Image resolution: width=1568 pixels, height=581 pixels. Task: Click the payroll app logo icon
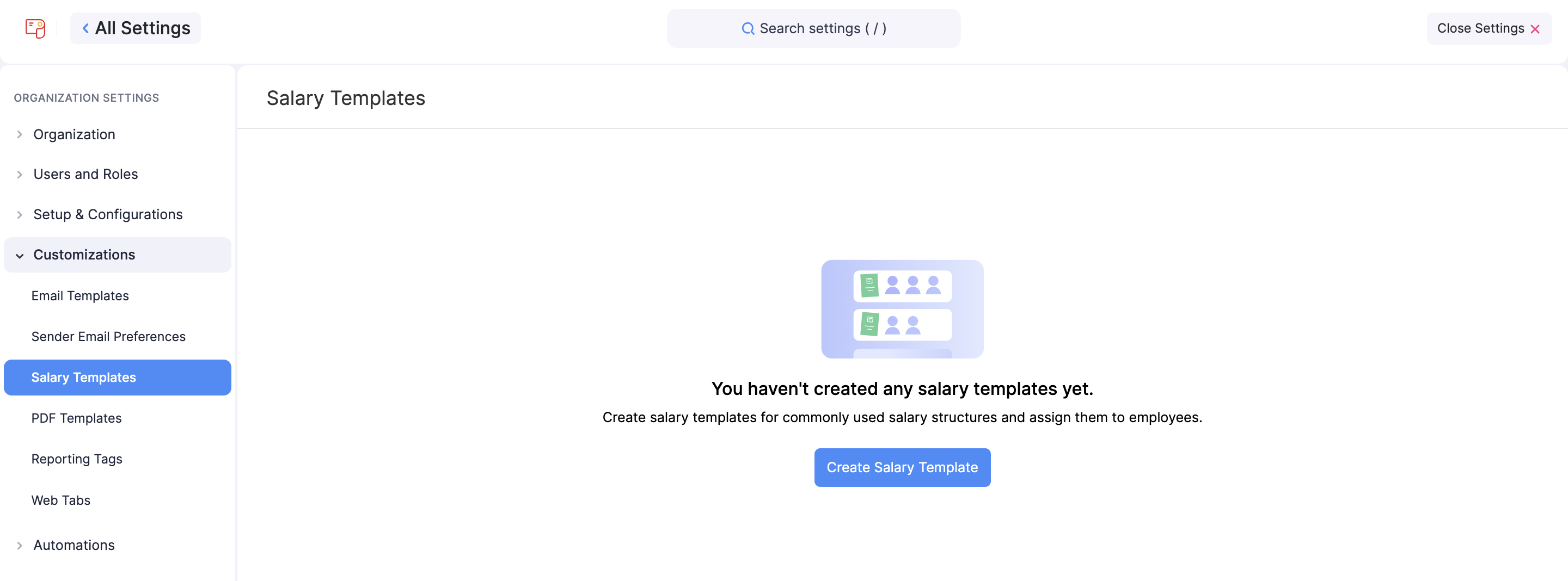35,28
